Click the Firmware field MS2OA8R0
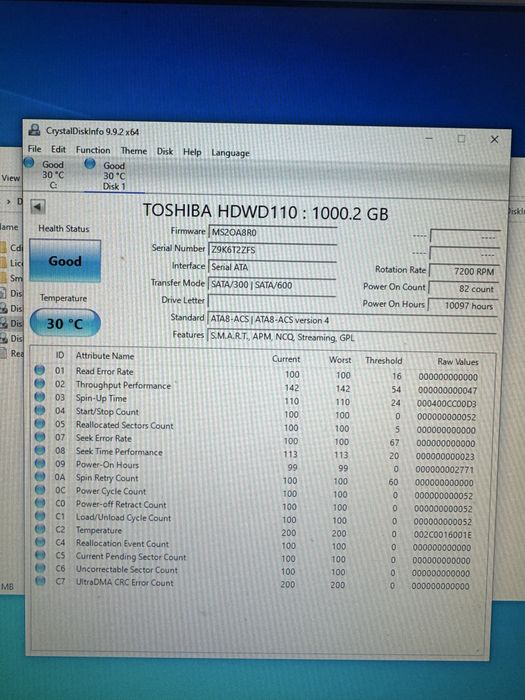Viewport: 525px width, 700px height. tap(273, 233)
